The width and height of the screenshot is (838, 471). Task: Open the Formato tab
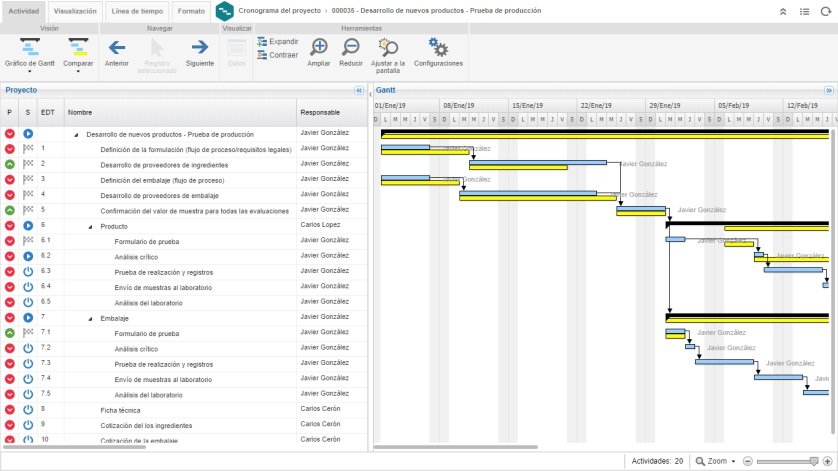click(191, 11)
